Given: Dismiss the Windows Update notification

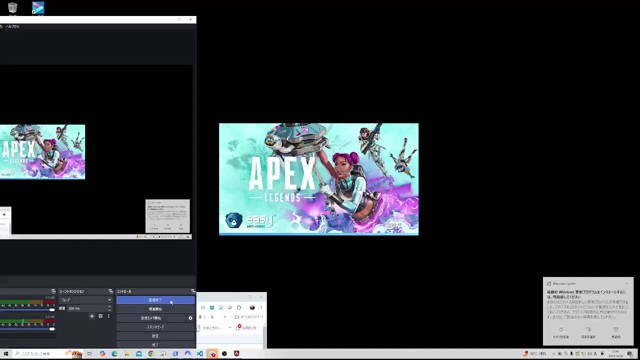Looking at the screenshot, I should 627,283.
